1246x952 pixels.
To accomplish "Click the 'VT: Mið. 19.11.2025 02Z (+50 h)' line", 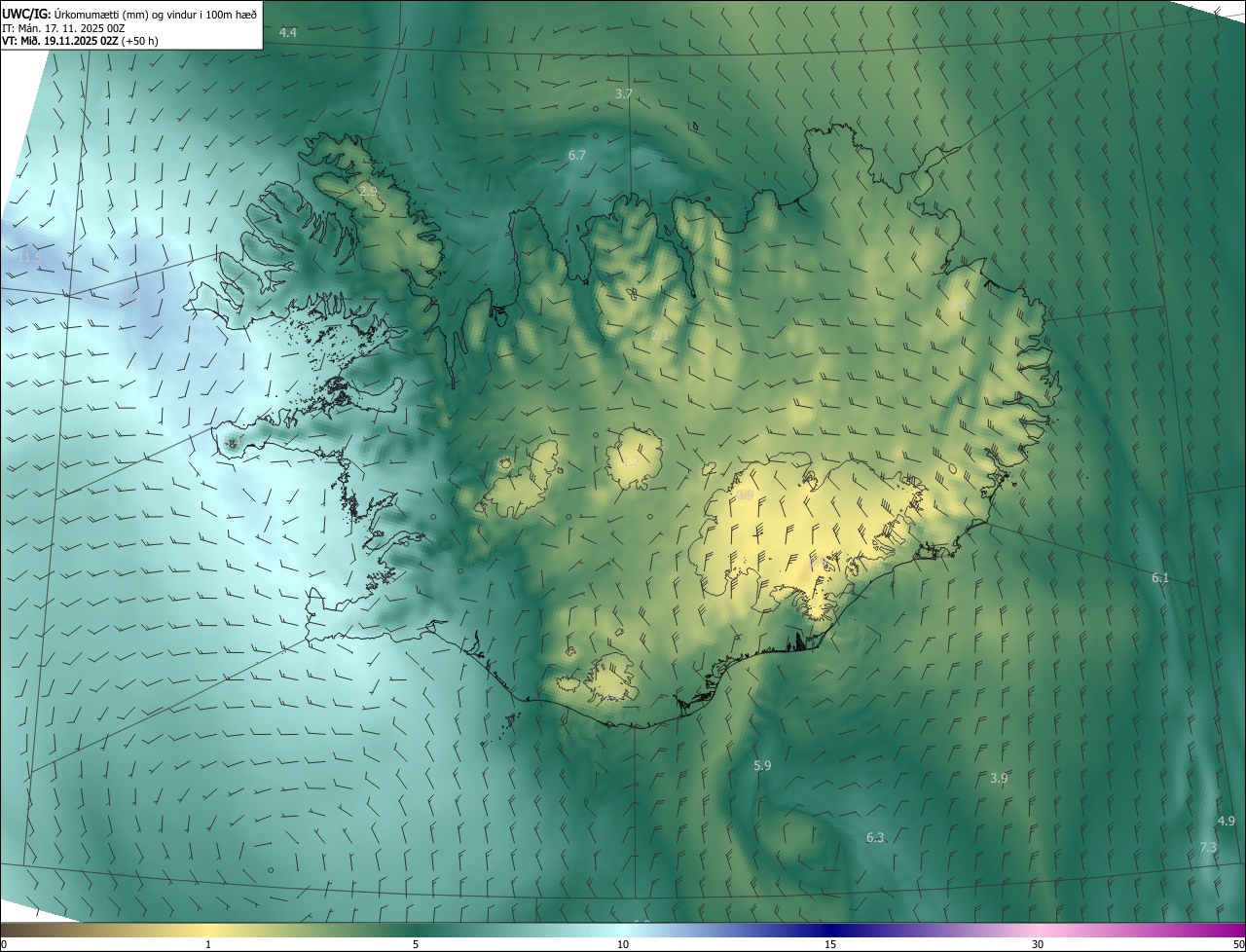I will pyautogui.click(x=80, y=41).
